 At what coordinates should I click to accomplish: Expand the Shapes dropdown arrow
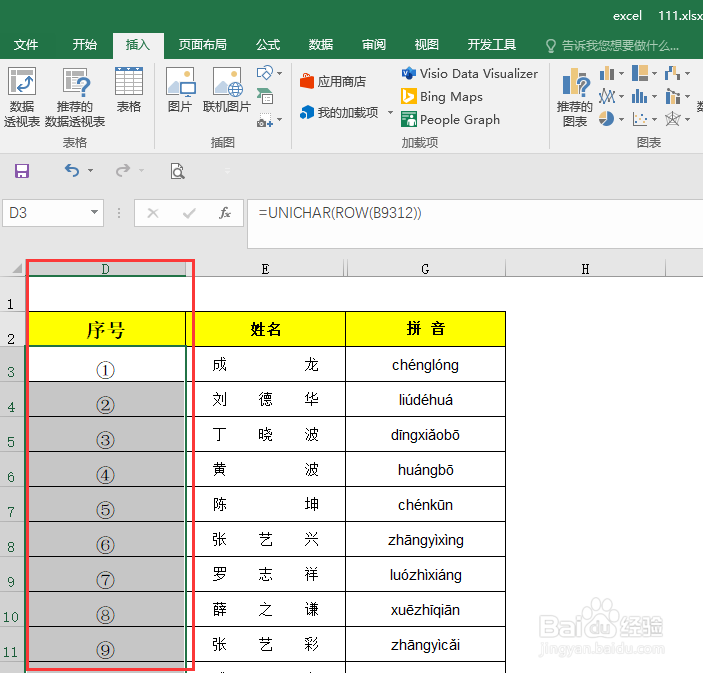pyautogui.click(x=280, y=73)
